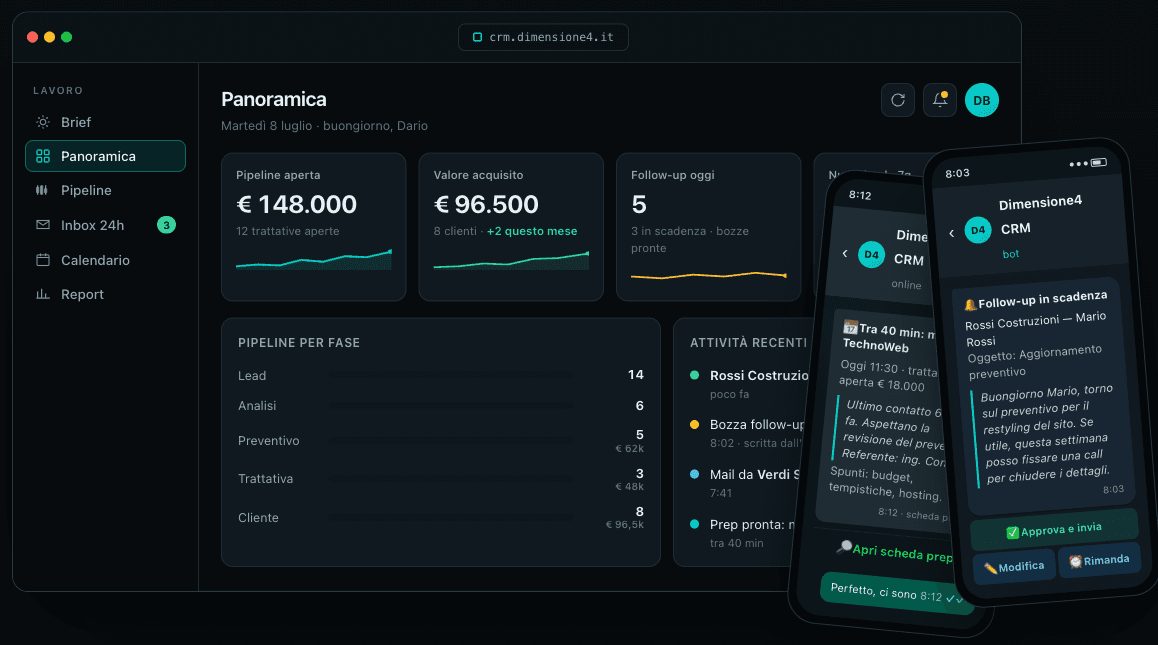Click Pipeline aperta sparkline chart
Viewport: 1158px width, 645px height.
(314, 259)
